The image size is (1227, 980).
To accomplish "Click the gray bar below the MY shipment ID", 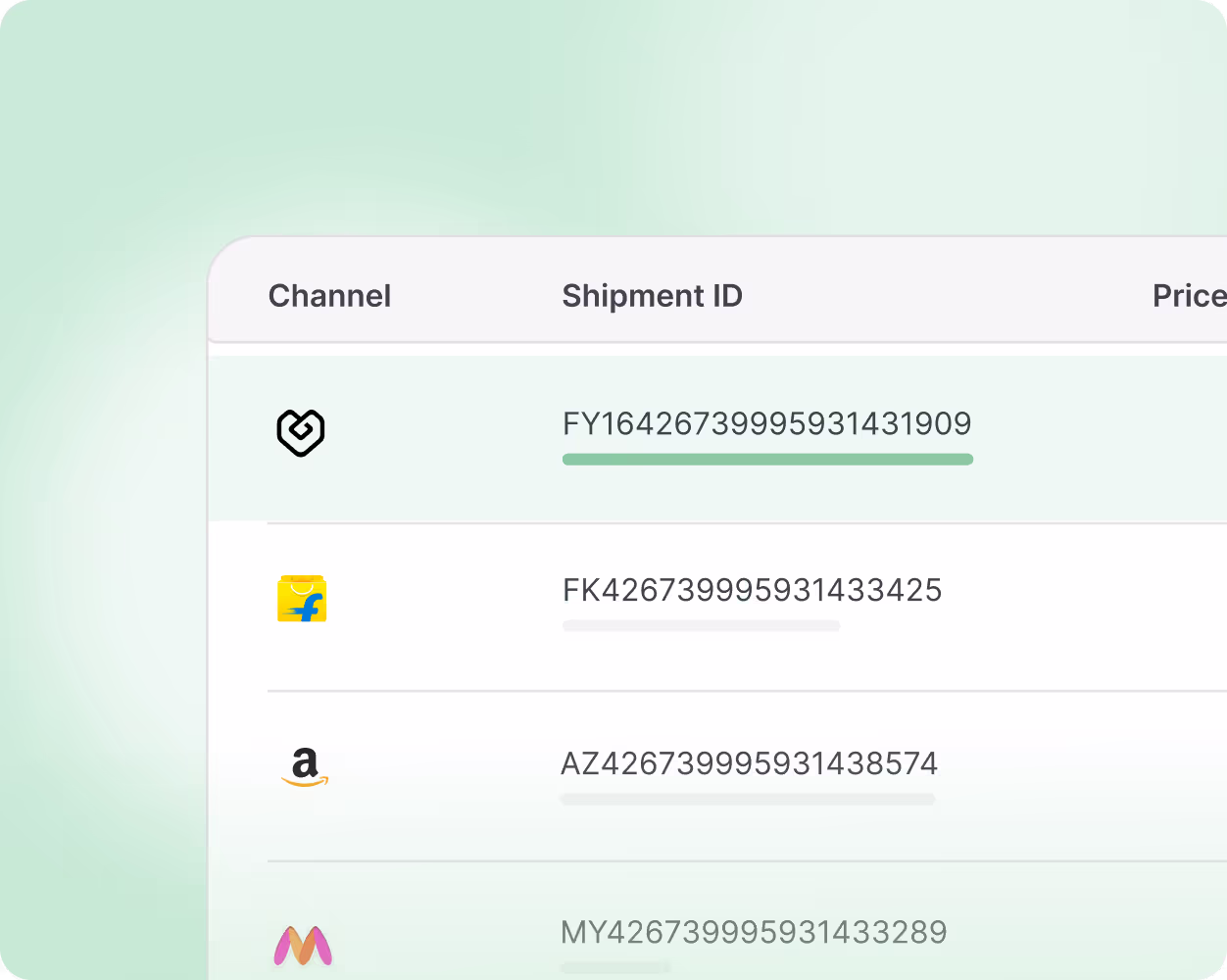I will point(615,967).
